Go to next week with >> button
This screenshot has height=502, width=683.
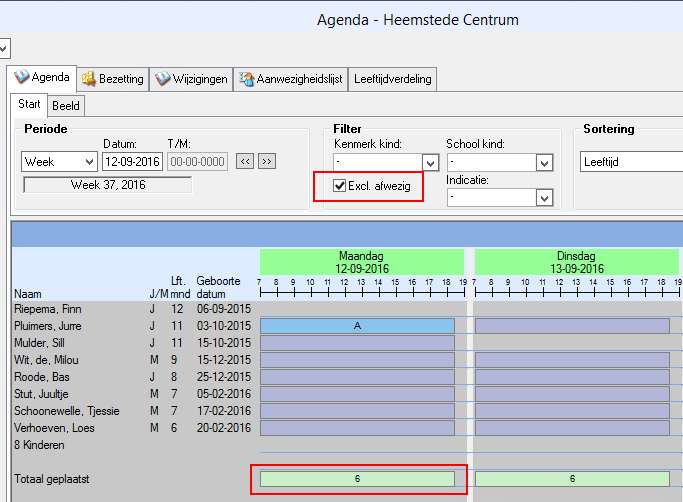pos(266,161)
